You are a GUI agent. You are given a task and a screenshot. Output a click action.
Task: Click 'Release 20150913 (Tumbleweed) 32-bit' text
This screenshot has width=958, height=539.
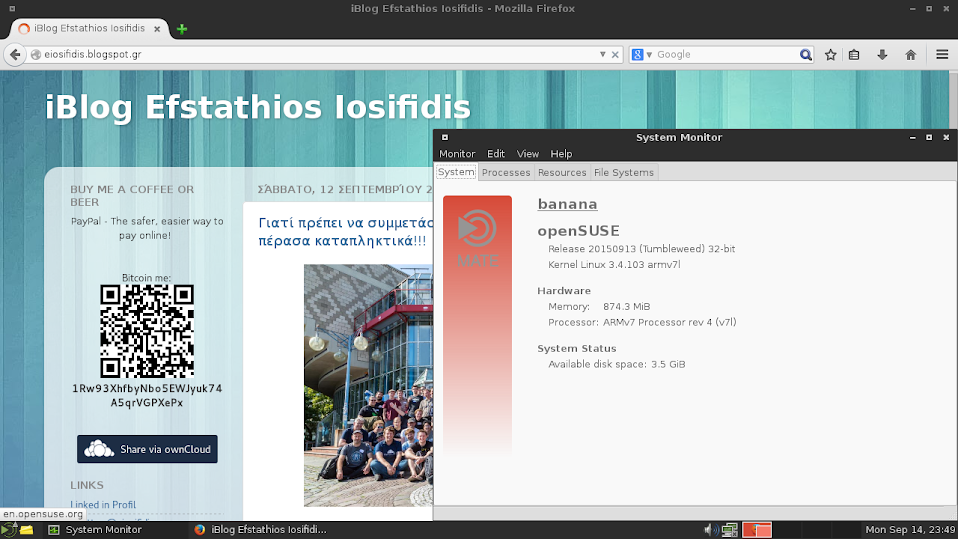pyautogui.click(x=642, y=249)
